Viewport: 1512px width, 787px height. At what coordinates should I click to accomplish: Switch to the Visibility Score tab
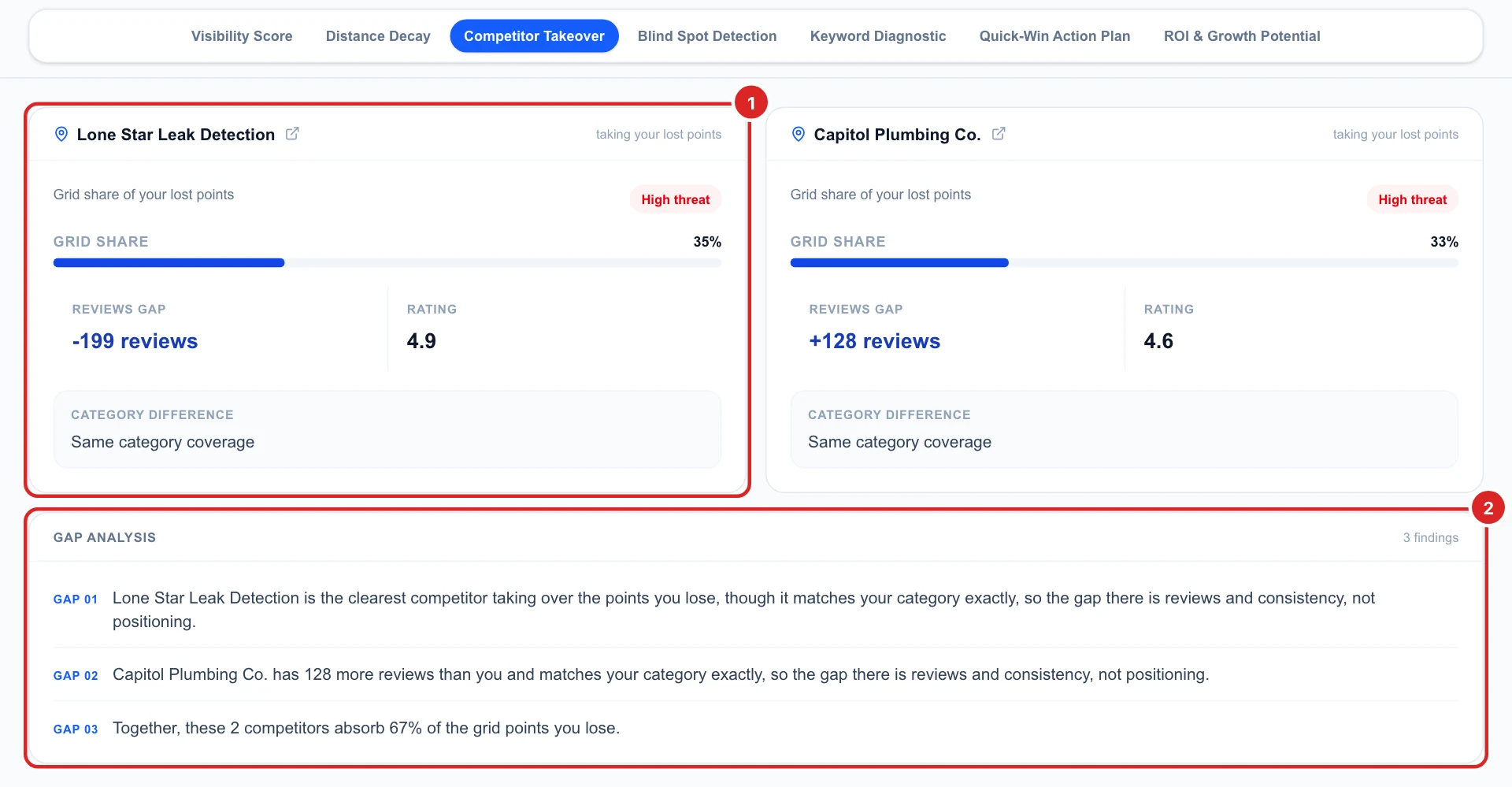click(x=242, y=36)
